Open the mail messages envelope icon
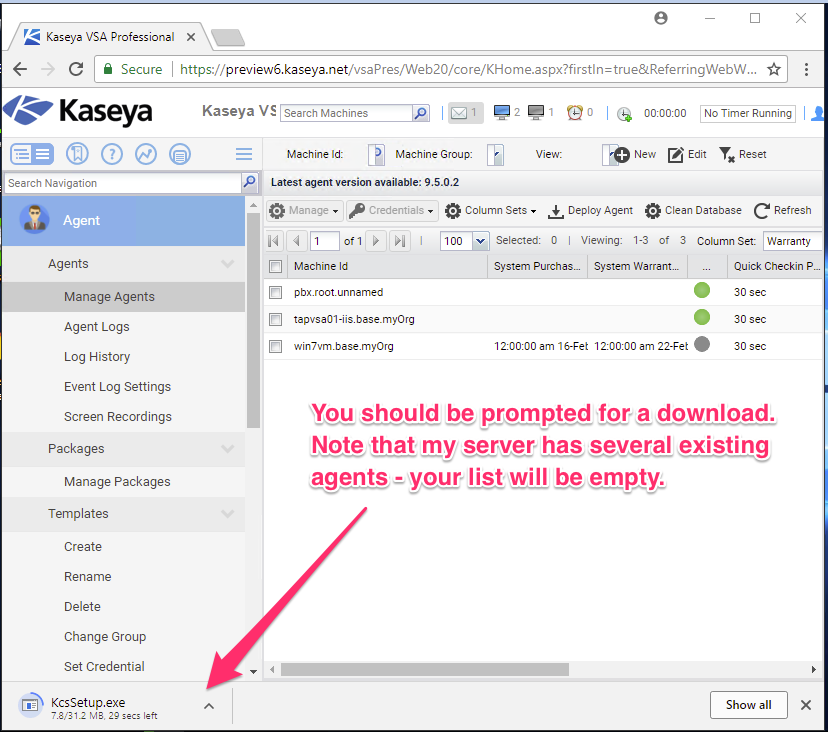828x732 pixels. pyautogui.click(x=459, y=112)
